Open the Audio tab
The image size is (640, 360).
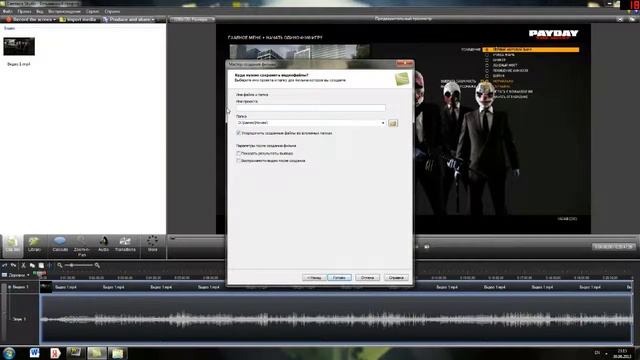coord(103,245)
